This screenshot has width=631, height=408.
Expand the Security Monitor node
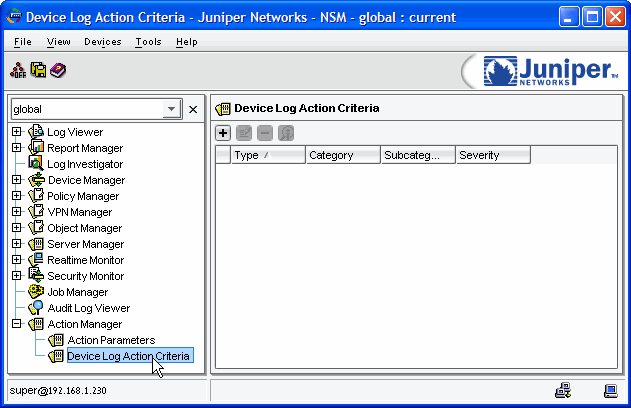[x=16, y=276]
